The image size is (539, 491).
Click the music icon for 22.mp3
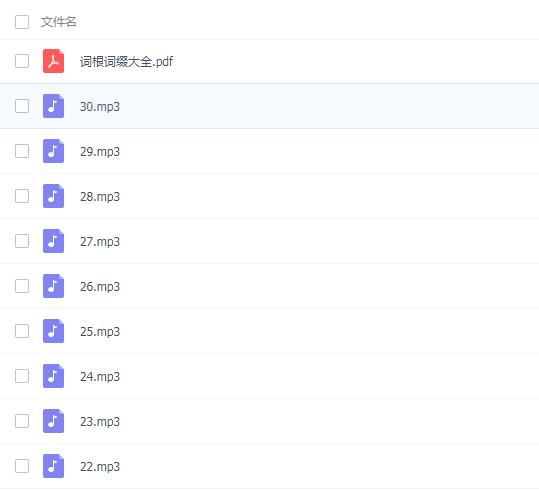click(53, 466)
